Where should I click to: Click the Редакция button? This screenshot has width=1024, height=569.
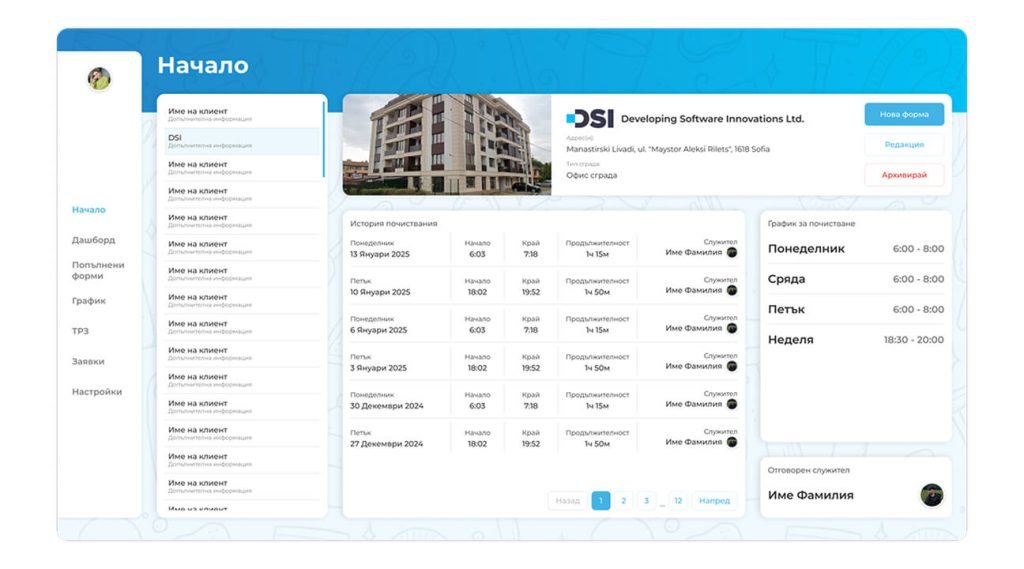pos(904,144)
